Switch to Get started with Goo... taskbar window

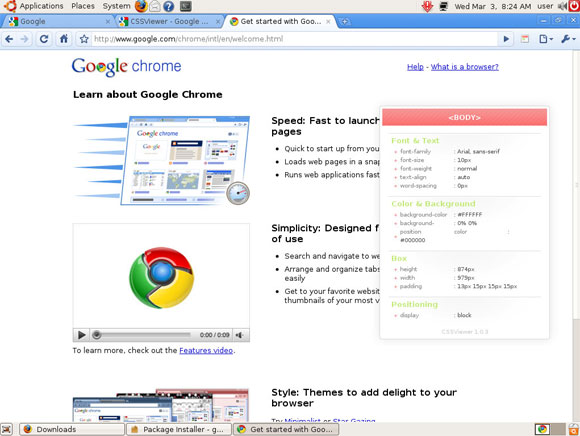pyautogui.click(x=286, y=429)
